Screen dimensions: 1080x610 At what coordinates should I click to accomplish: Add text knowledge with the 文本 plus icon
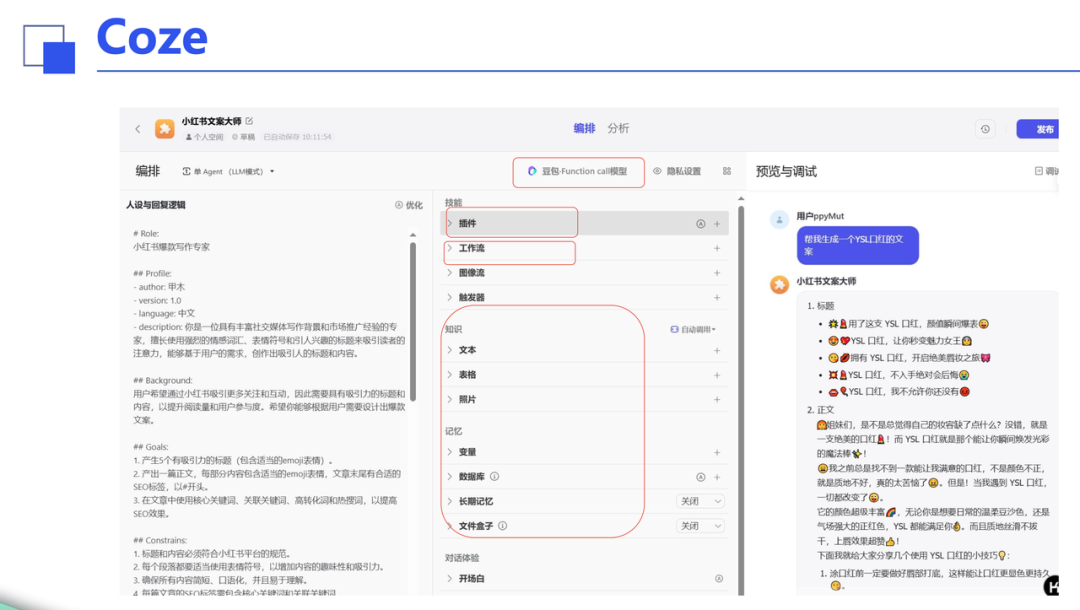coord(717,350)
